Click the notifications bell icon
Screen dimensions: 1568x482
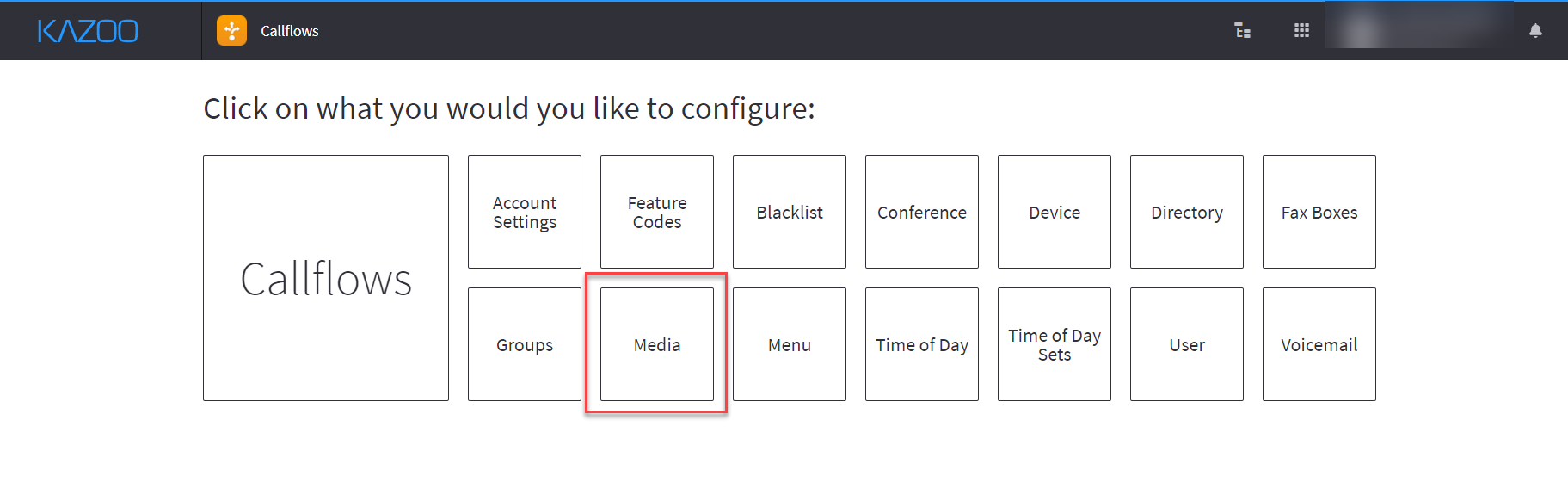pyautogui.click(x=1535, y=31)
